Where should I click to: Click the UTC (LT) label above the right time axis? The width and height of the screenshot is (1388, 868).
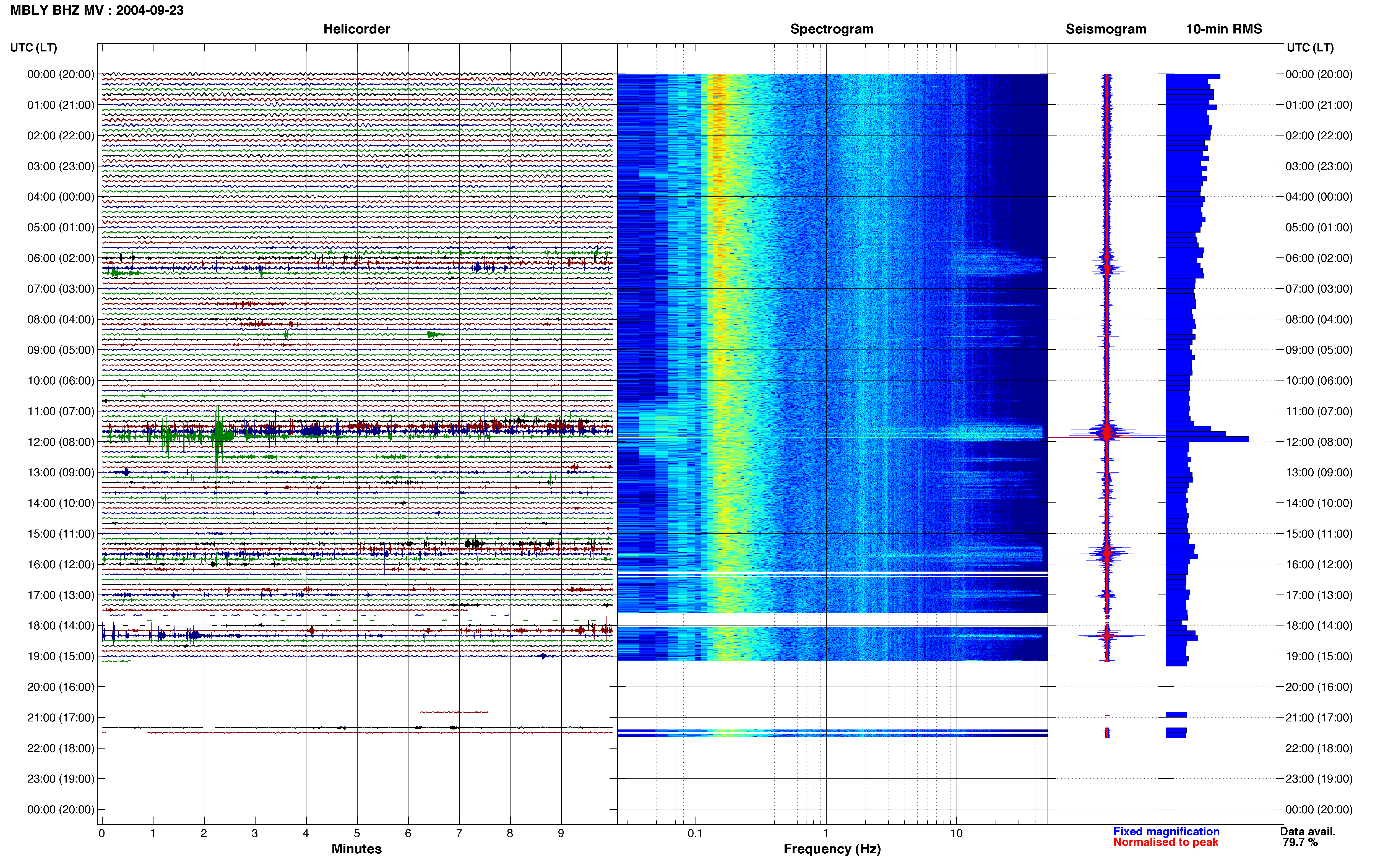1311,48
